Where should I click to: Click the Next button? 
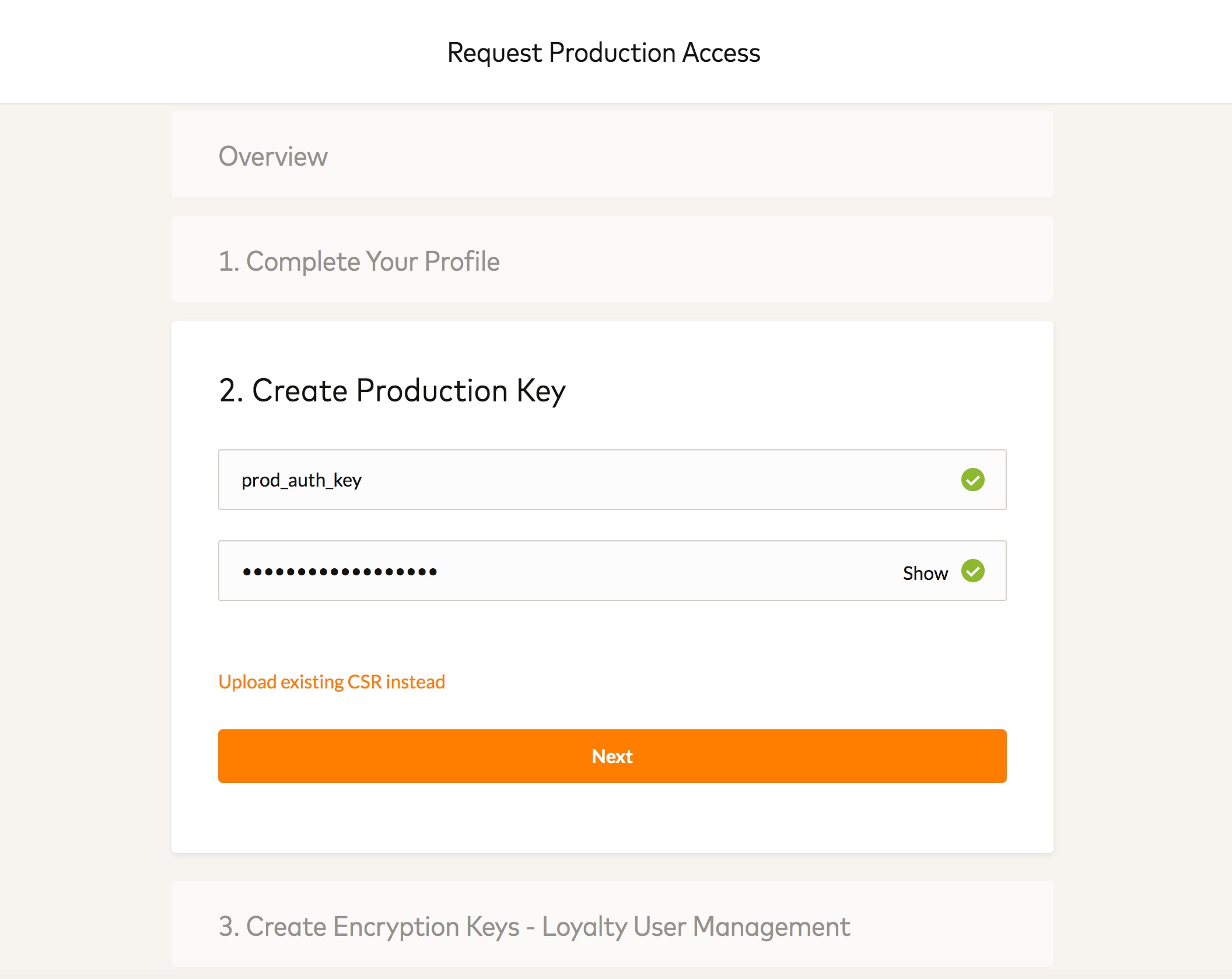612,756
